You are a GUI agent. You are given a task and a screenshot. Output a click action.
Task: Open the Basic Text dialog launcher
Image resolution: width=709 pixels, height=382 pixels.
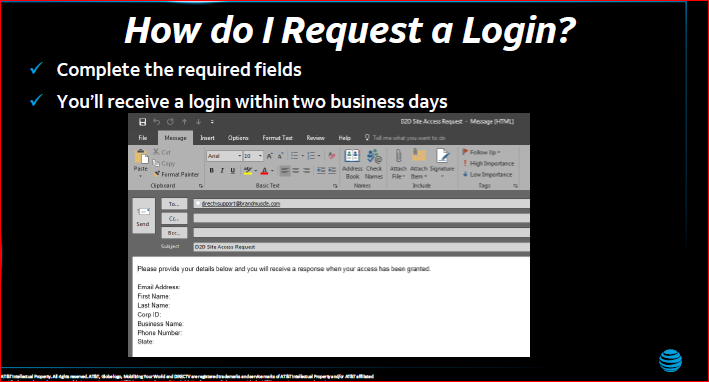click(335, 186)
